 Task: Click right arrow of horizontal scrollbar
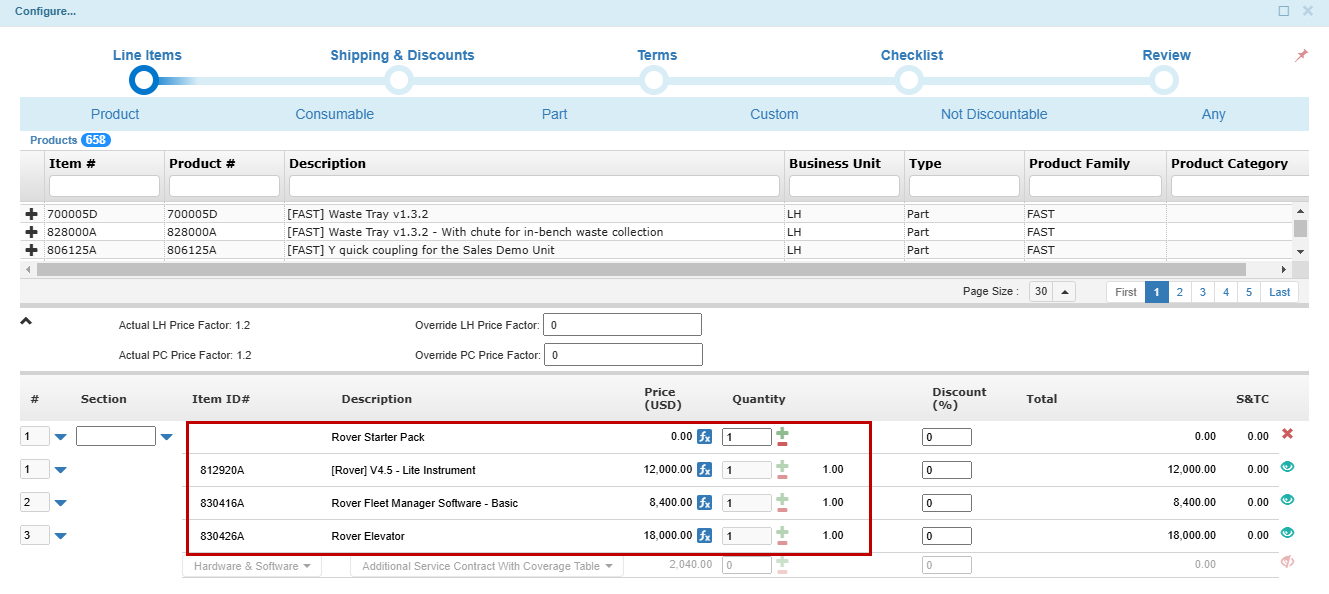(x=1284, y=269)
